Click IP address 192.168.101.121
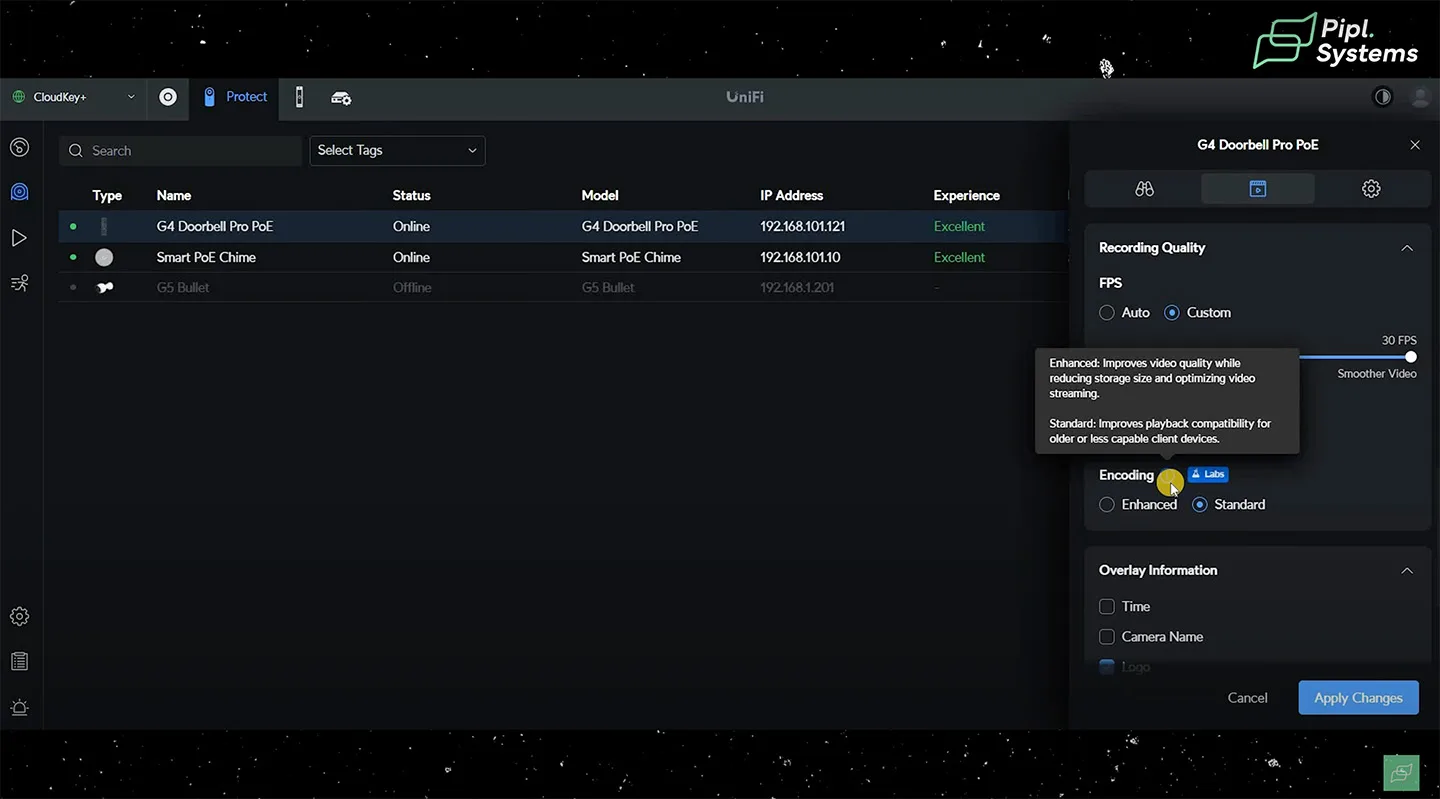The height and width of the screenshot is (799, 1440). [802, 227]
